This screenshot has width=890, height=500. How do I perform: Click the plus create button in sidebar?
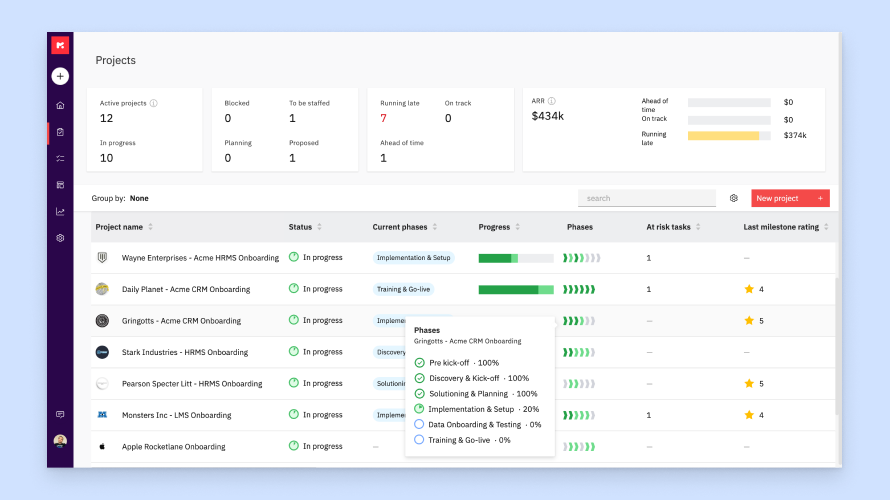click(60, 76)
